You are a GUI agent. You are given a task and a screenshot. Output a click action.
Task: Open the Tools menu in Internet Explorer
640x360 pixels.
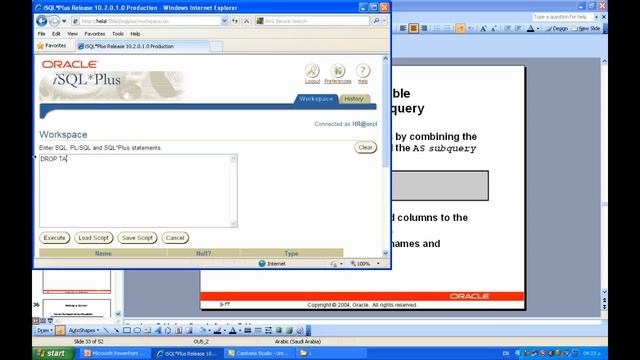[x=118, y=34]
